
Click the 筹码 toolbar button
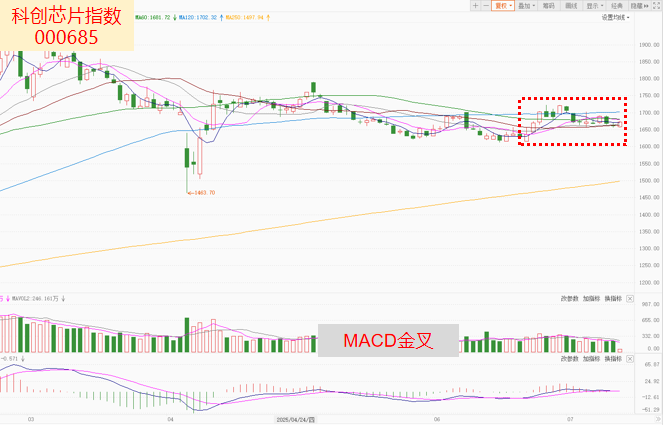tap(549, 6)
